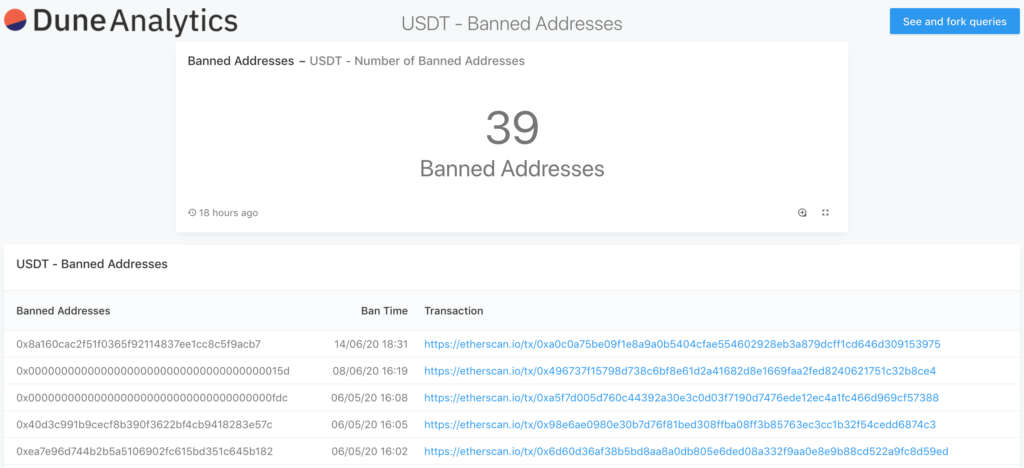Select the banned address ending in 0fdc

click(x=152, y=398)
